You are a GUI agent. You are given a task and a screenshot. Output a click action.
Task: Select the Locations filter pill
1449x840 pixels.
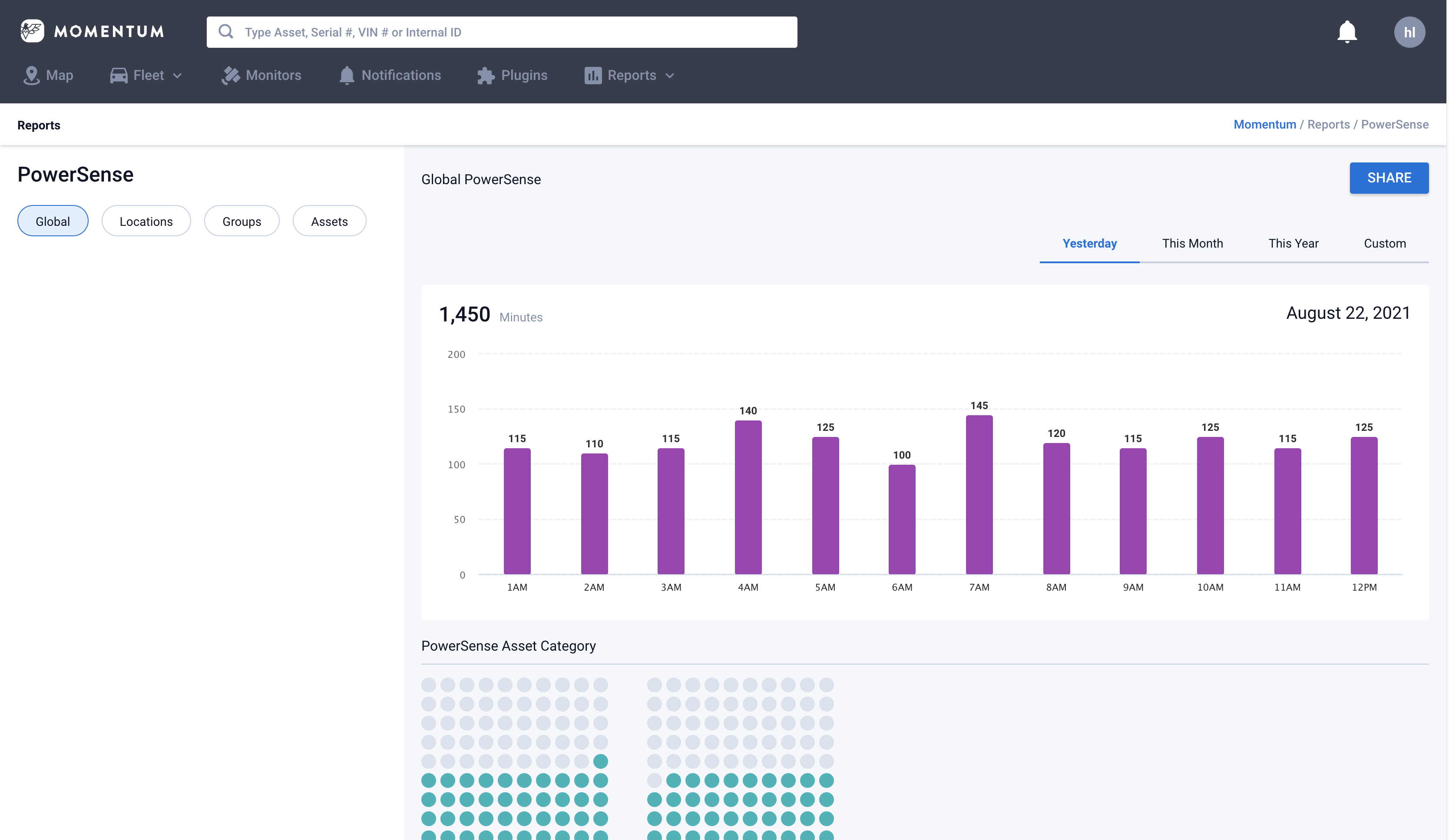point(146,222)
